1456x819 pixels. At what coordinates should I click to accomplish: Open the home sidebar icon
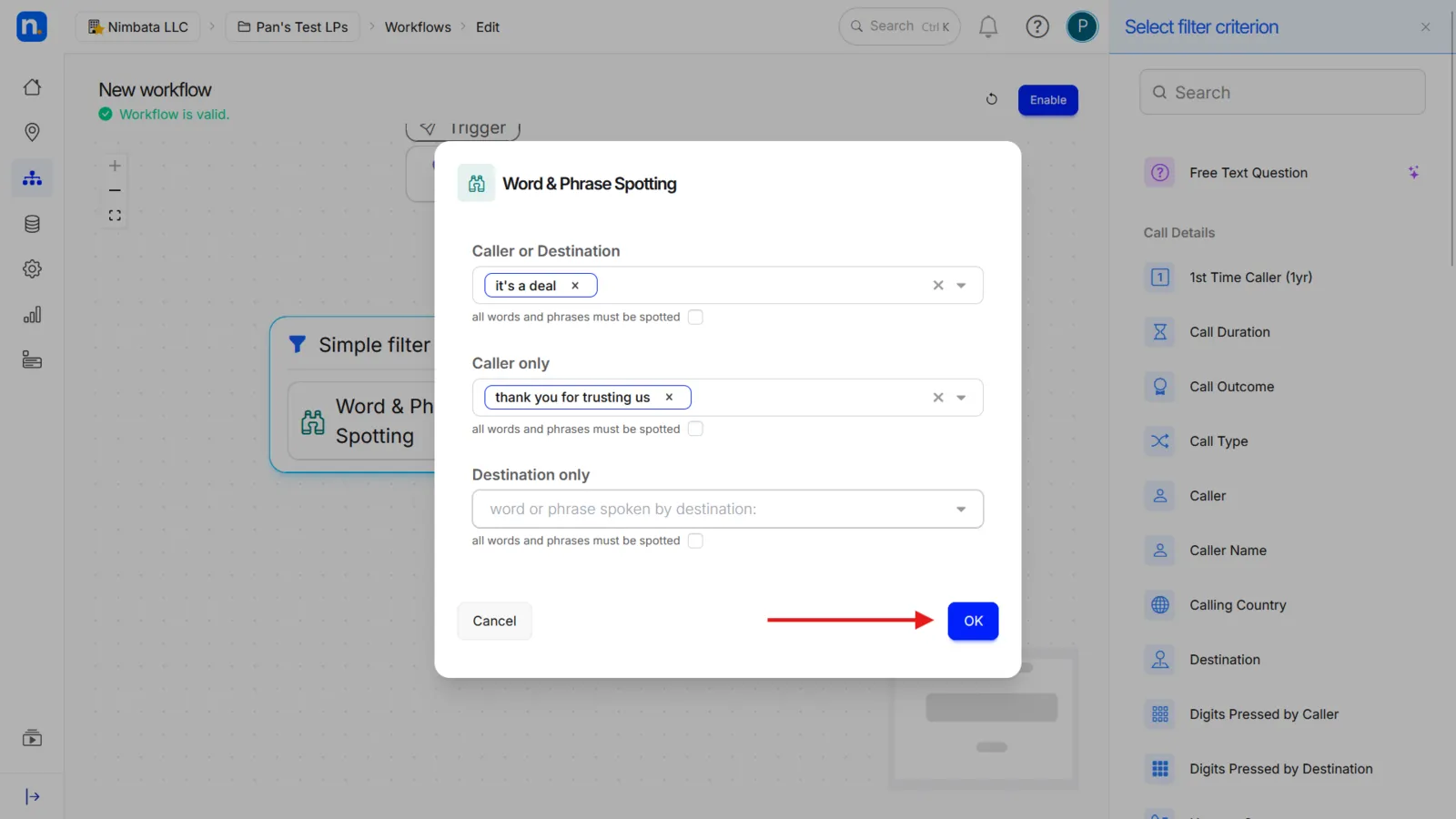pyautogui.click(x=32, y=87)
